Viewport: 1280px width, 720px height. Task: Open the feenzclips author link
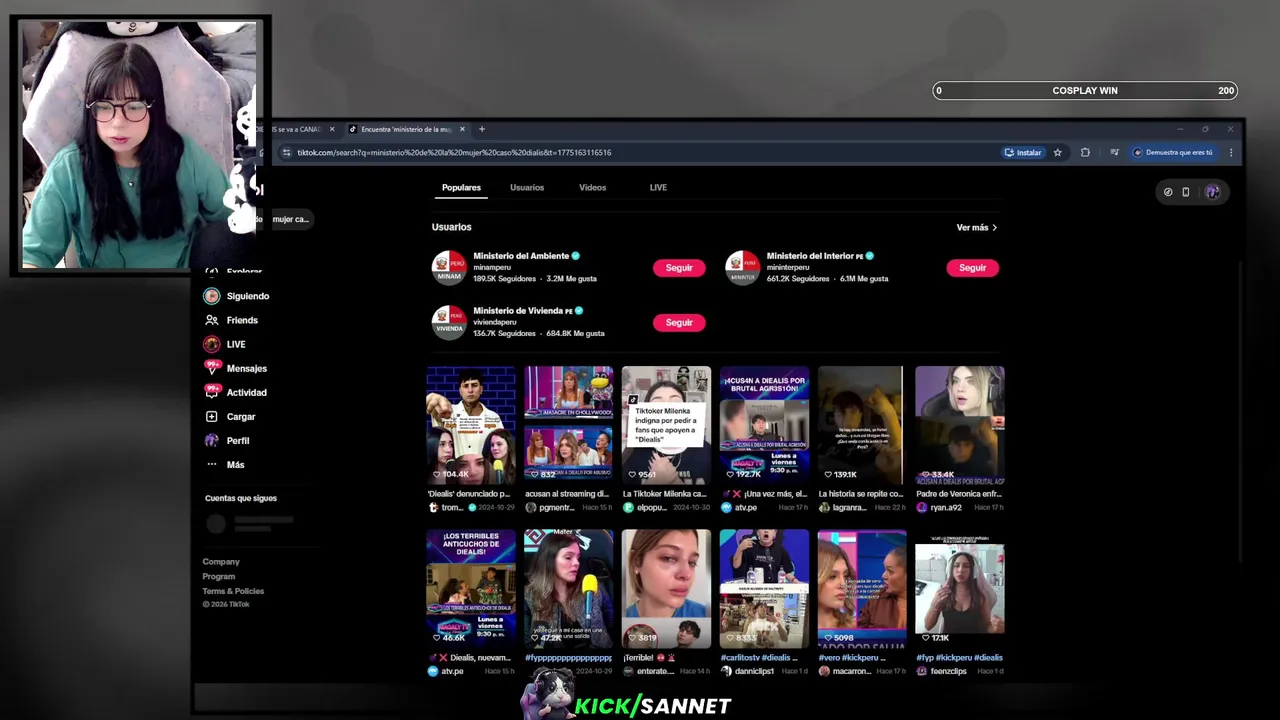pos(950,671)
